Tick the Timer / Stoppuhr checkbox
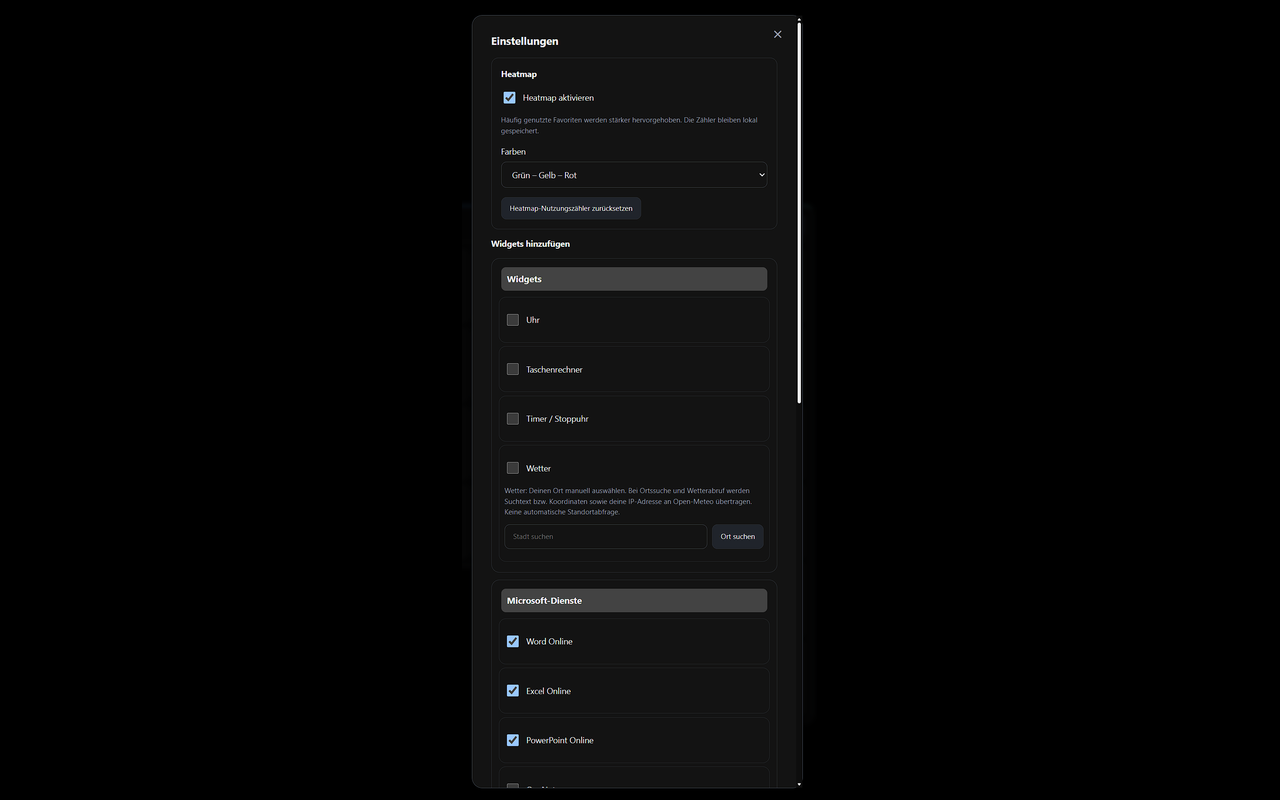 pos(513,419)
